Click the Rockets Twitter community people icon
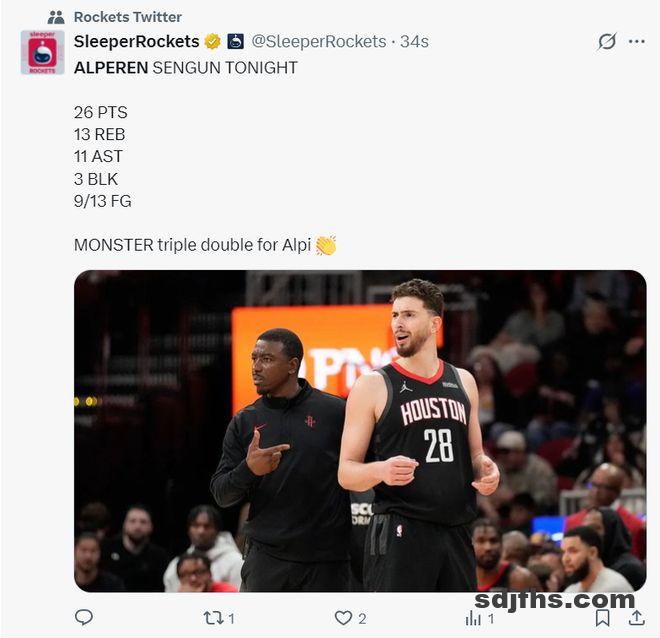660x638 pixels. pos(56,17)
